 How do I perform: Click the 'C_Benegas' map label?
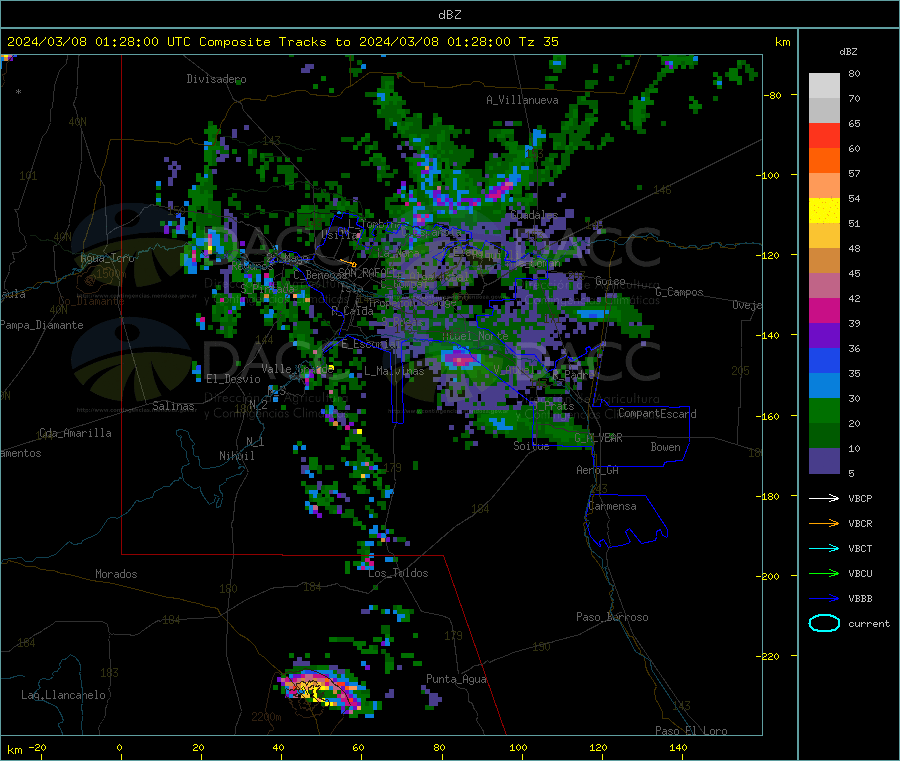(x=320, y=275)
